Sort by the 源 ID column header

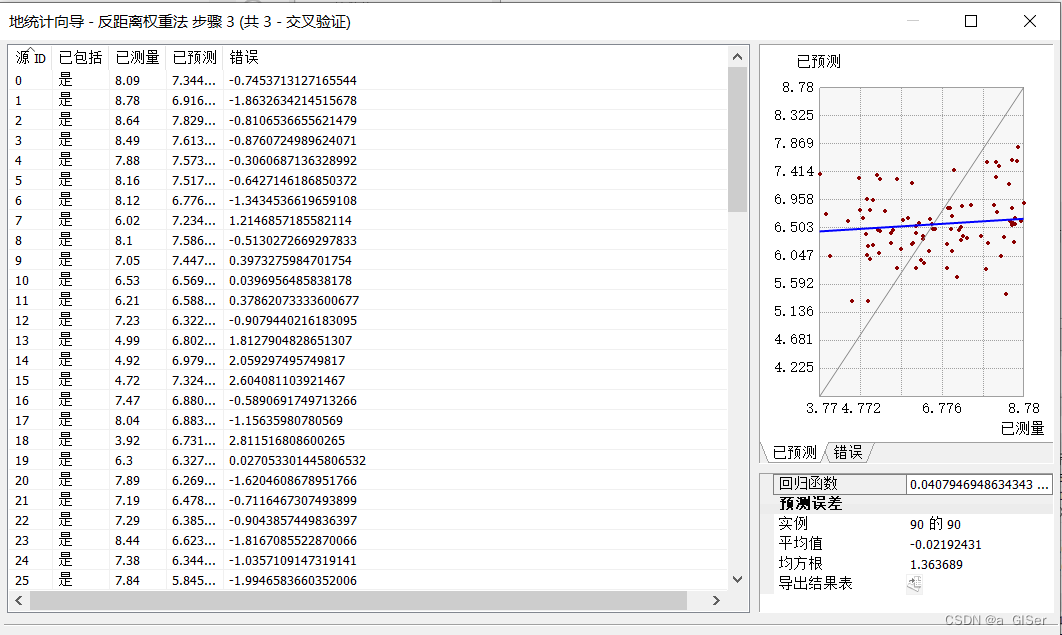(x=30, y=58)
